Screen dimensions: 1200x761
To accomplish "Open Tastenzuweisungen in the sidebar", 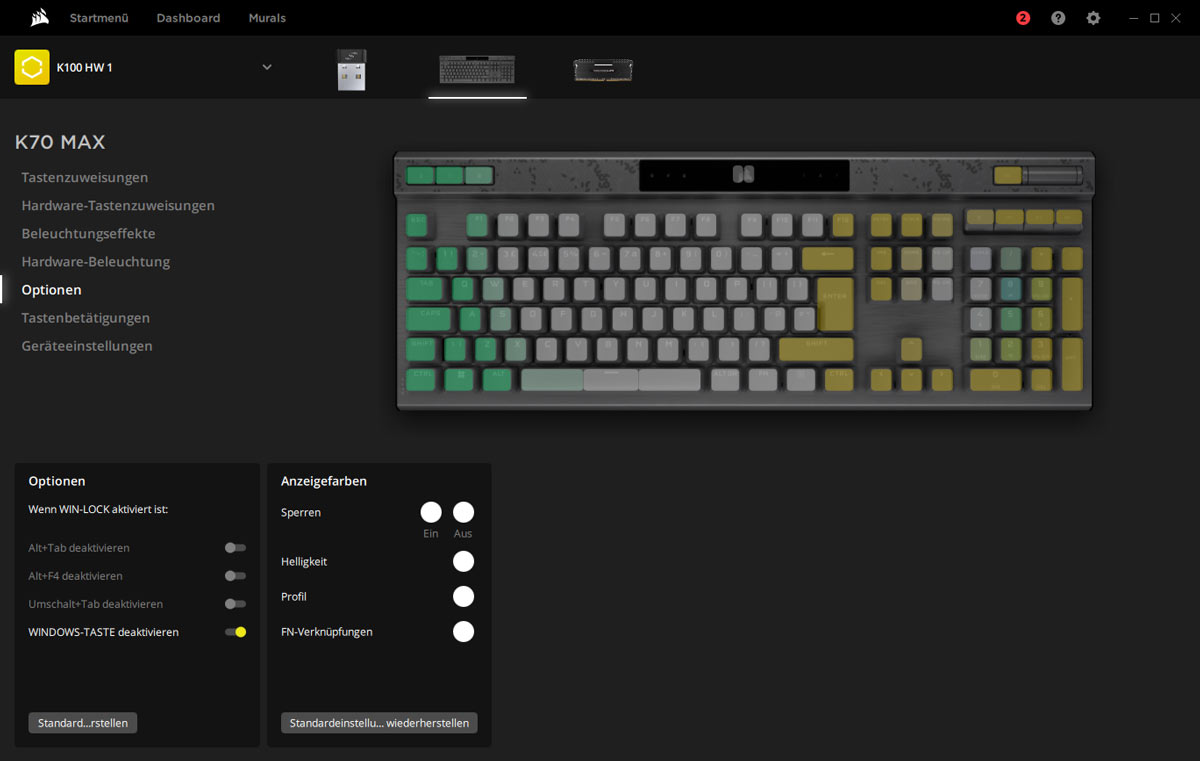I will 85,178.
